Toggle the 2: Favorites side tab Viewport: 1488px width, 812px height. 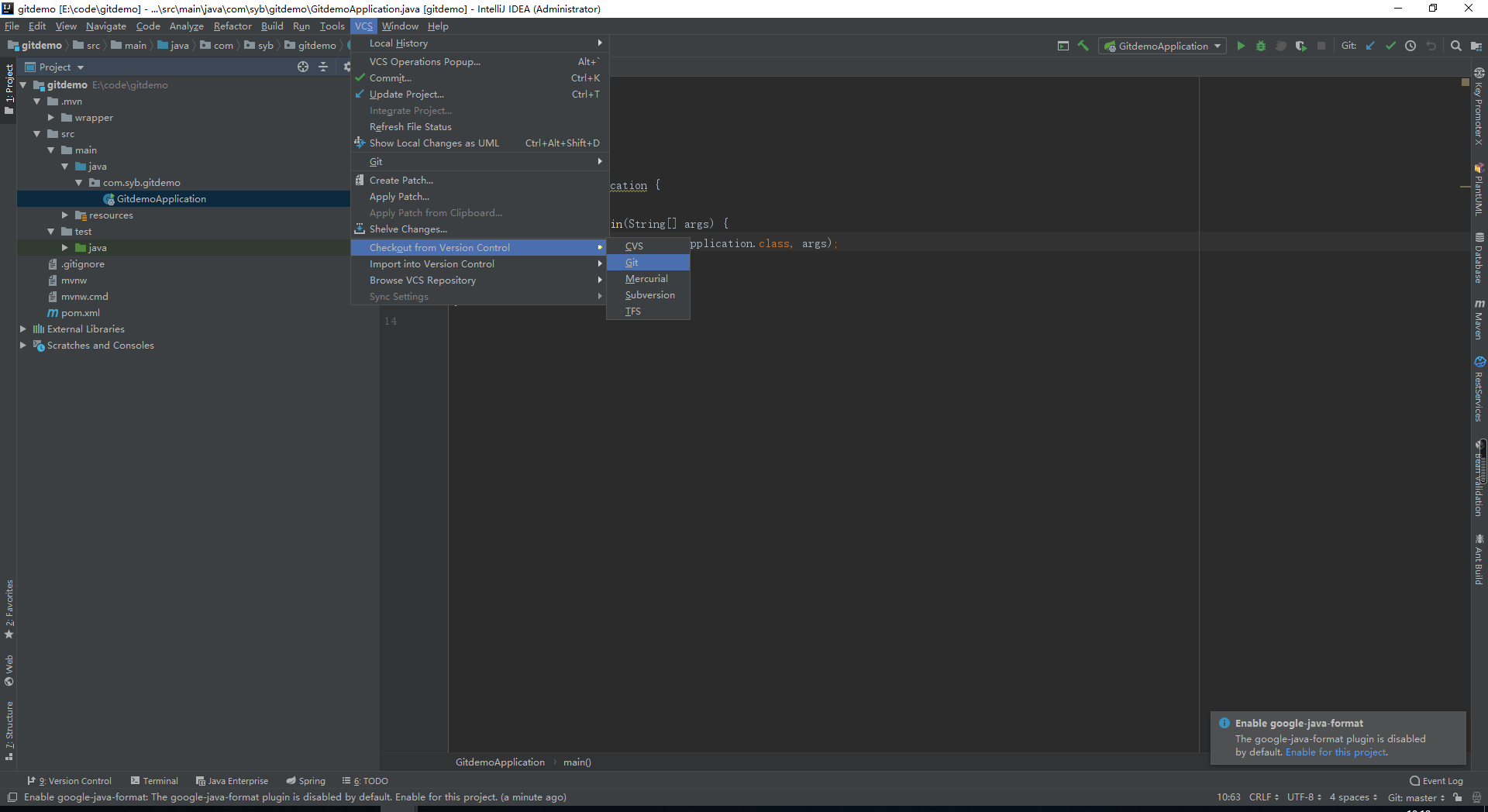point(9,610)
